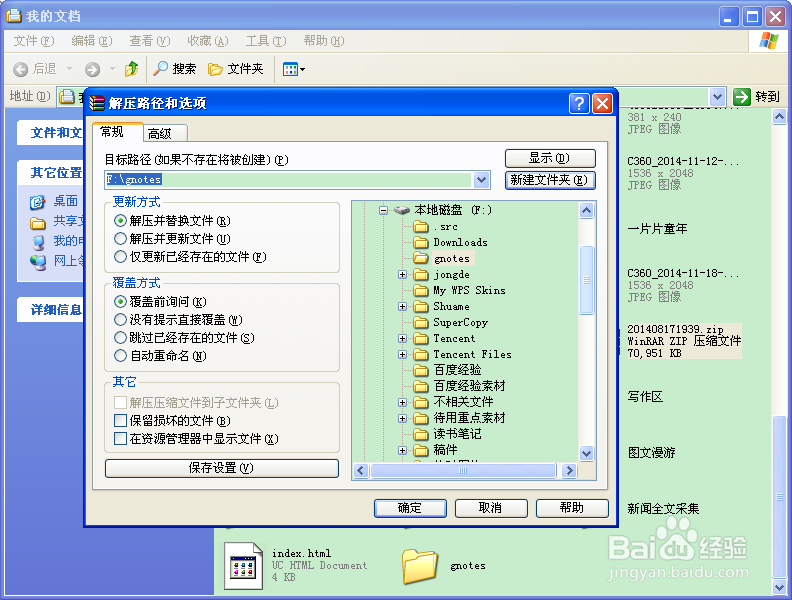The width and height of the screenshot is (792, 600).
Task: Select the jongde folder in tree
Action: point(441,275)
